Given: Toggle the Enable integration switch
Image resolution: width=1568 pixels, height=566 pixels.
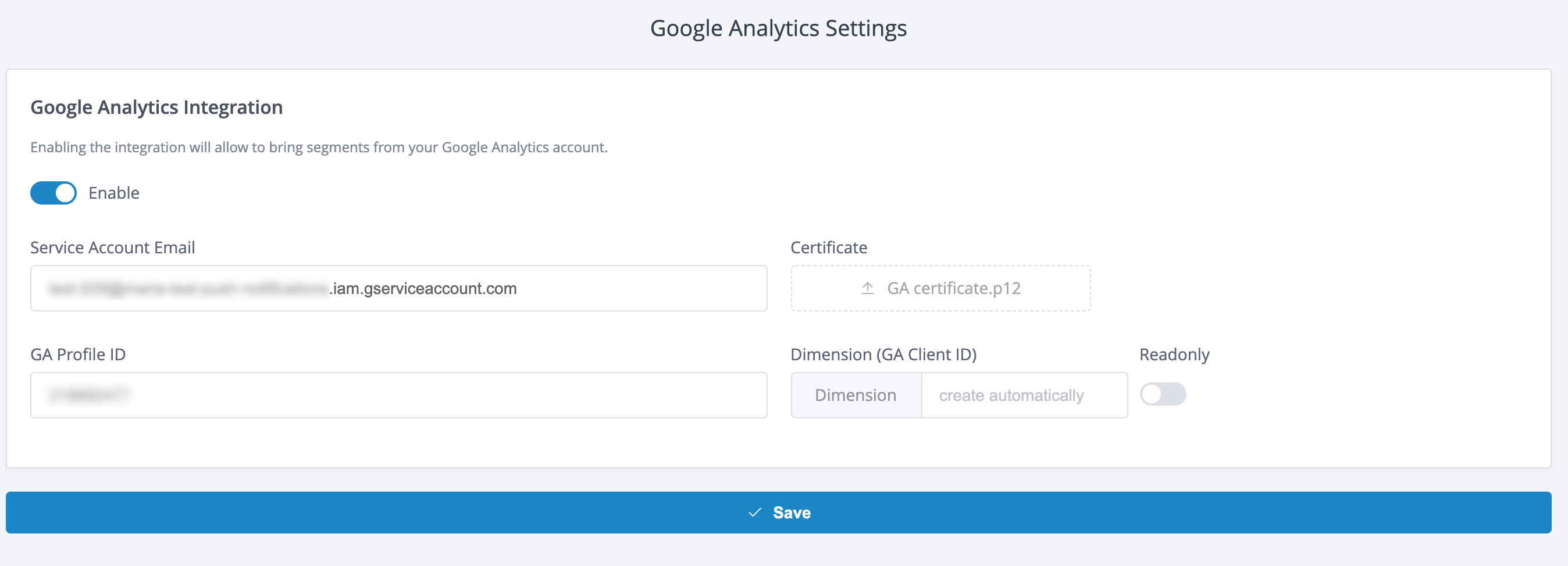Looking at the screenshot, I should (x=54, y=193).
